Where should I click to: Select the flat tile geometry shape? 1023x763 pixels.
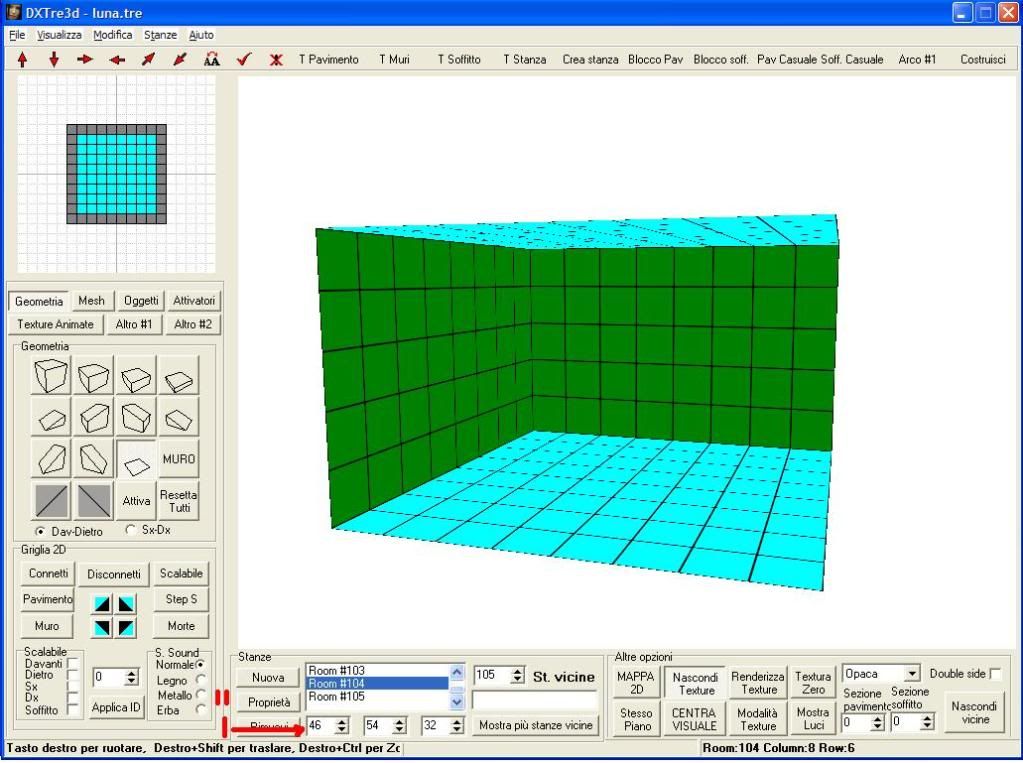[137, 459]
